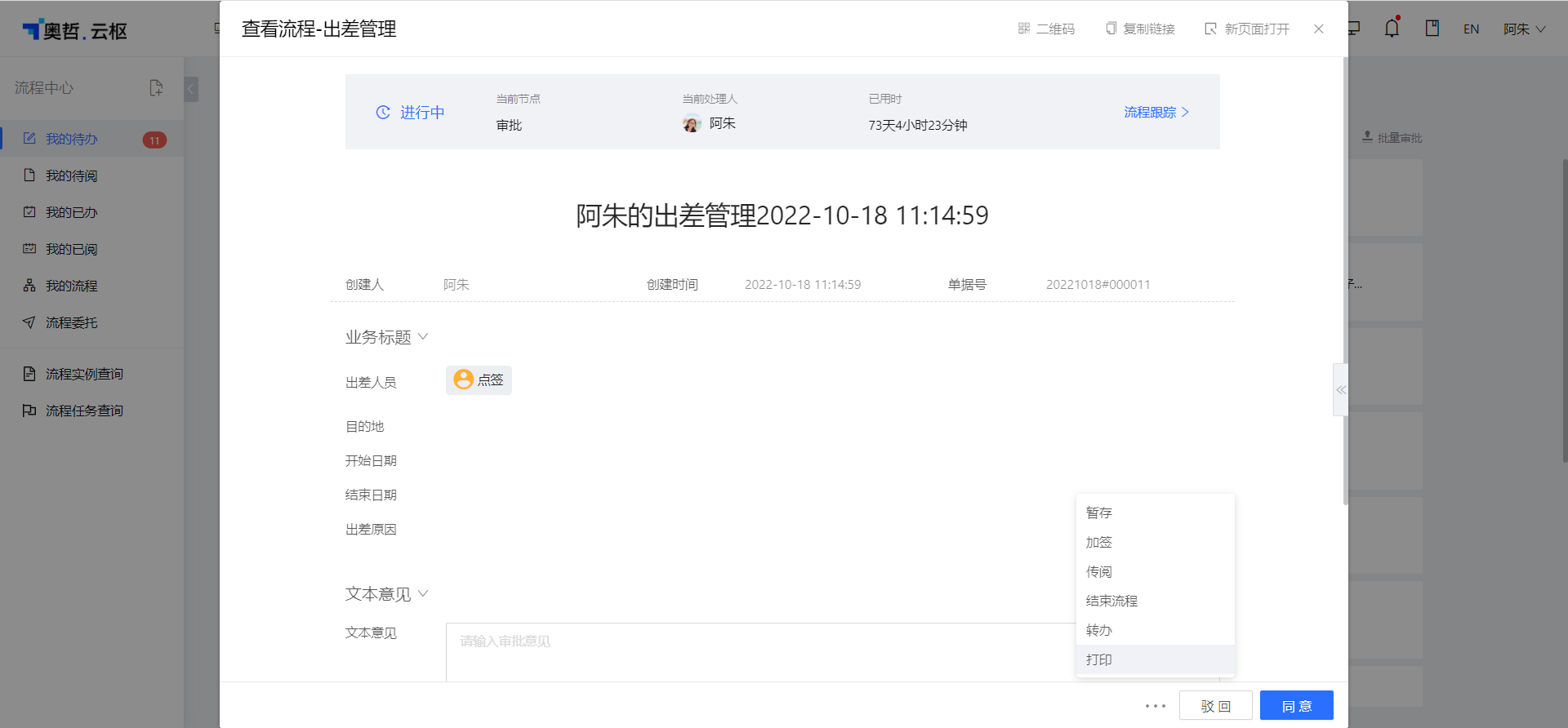Screen dimensions: 1568x728
Task: Open 我的待办 in the sidebar
Action: coord(91,139)
